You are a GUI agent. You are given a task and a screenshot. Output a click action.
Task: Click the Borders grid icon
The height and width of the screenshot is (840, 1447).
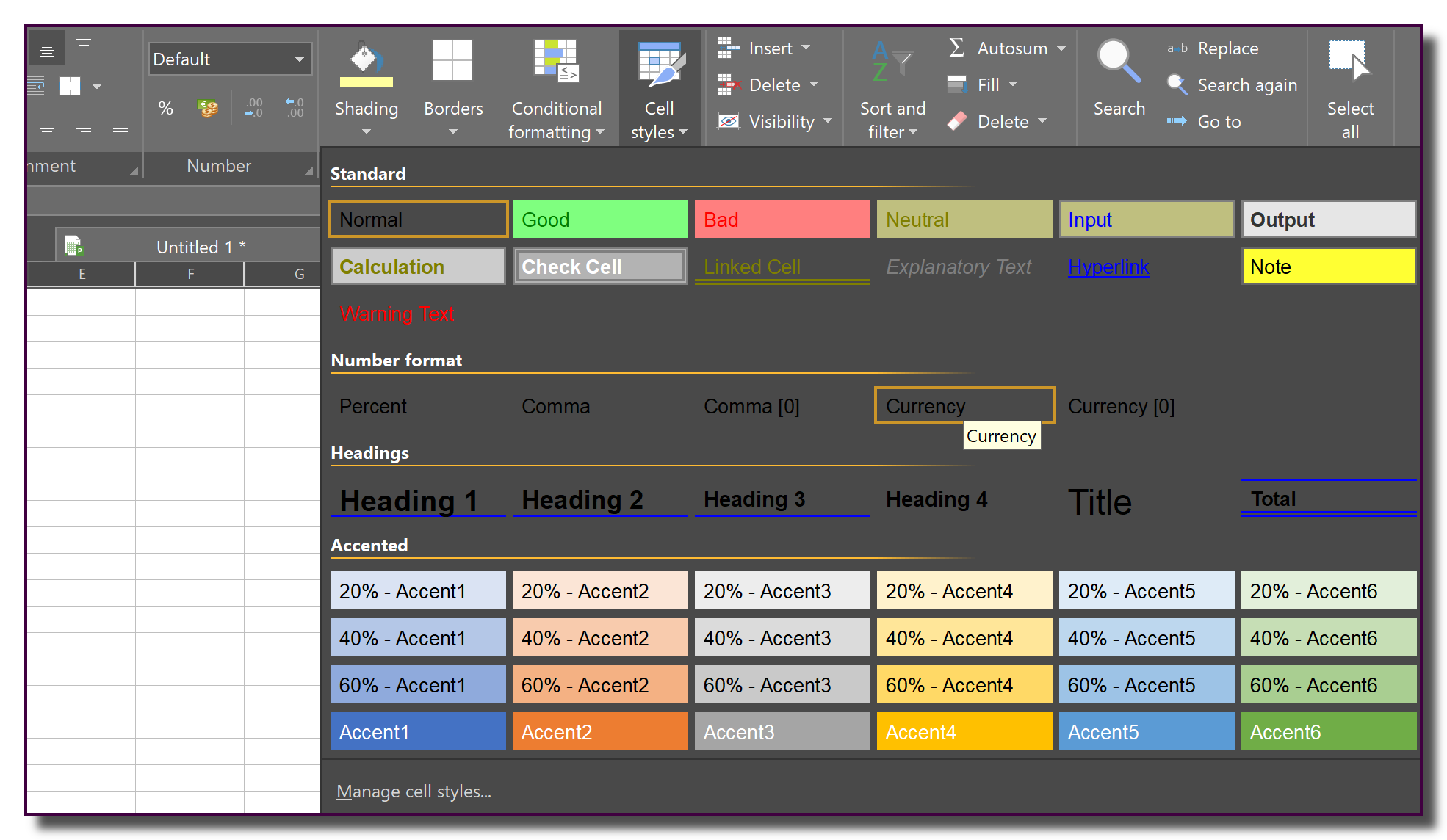452,61
